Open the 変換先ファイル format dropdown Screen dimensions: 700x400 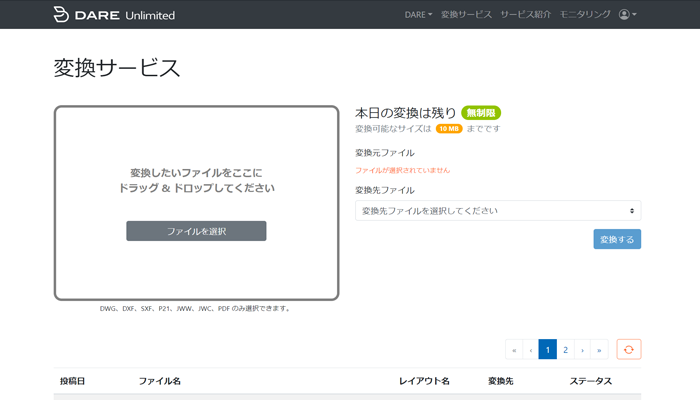tap(498, 211)
